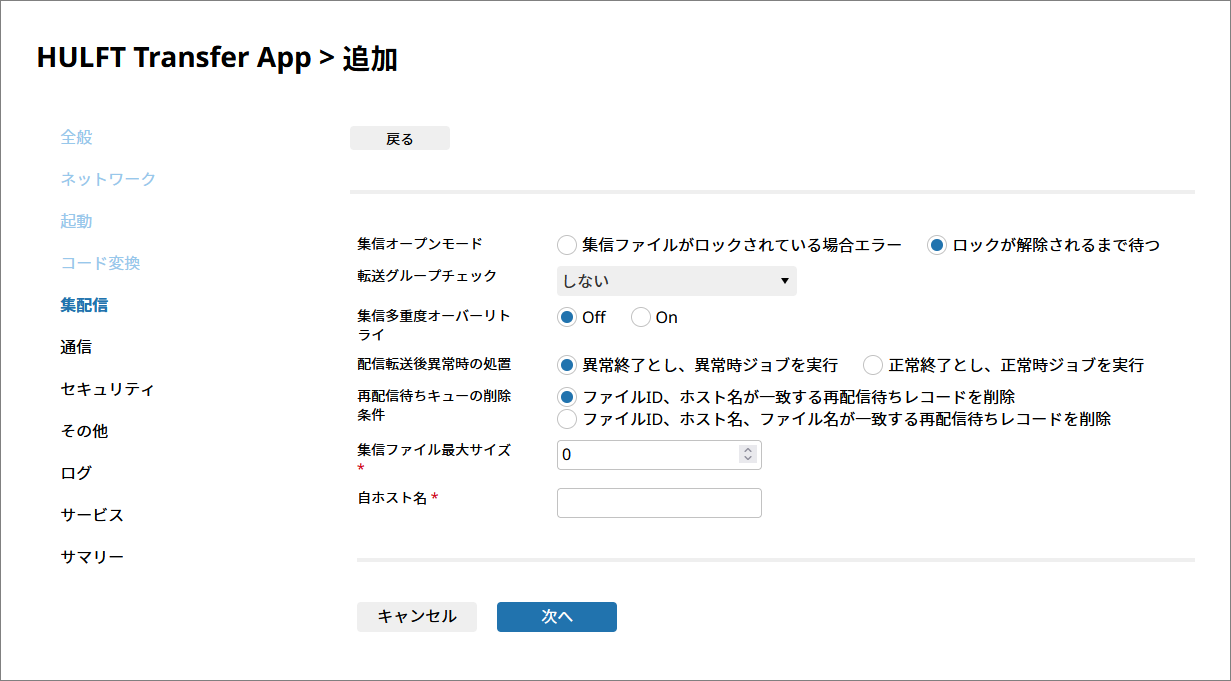This screenshot has width=1231, height=681.
Task: Choose '正常終了とし、正常時ジョブを実行' option
Action: pyautogui.click(x=873, y=365)
